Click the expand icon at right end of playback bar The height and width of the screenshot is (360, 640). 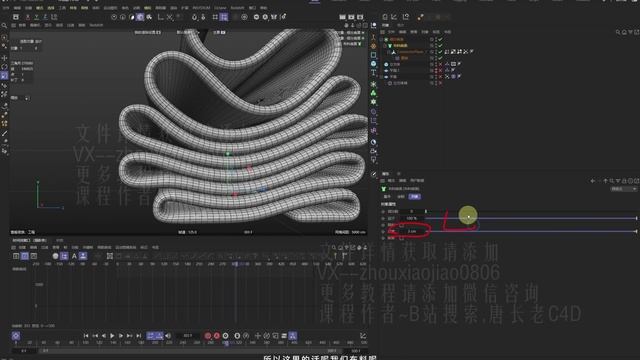pyautogui.click(x=363, y=336)
